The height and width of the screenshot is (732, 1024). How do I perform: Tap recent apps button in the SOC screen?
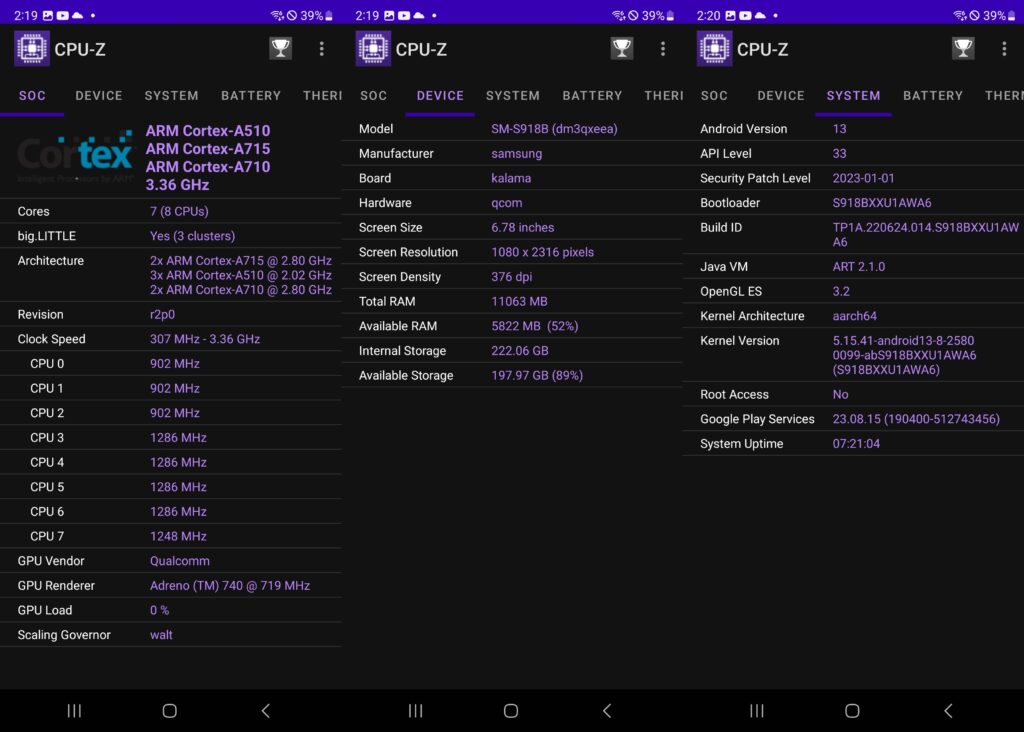pyautogui.click(x=74, y=710)
